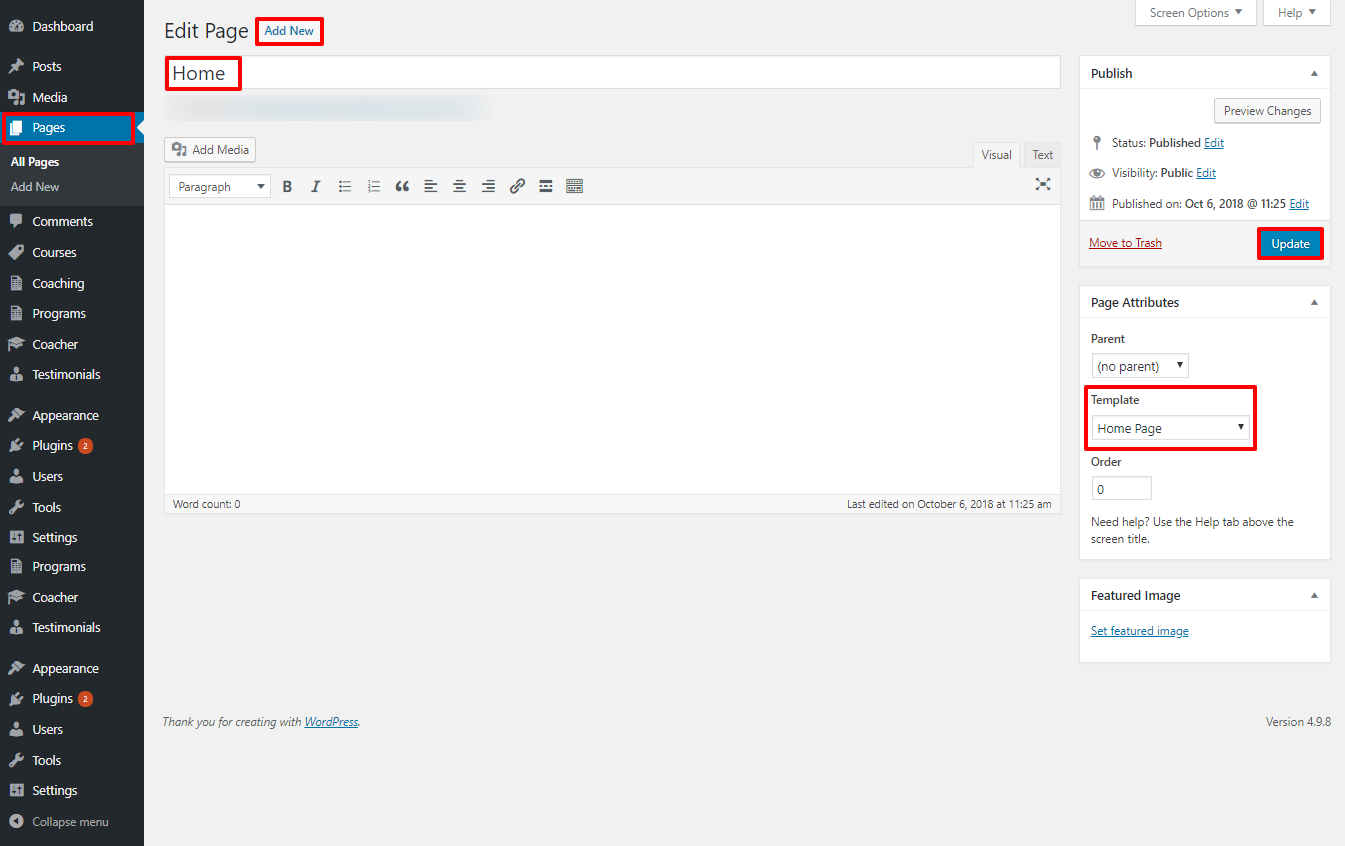Click the insert link icon

[517, 186]
